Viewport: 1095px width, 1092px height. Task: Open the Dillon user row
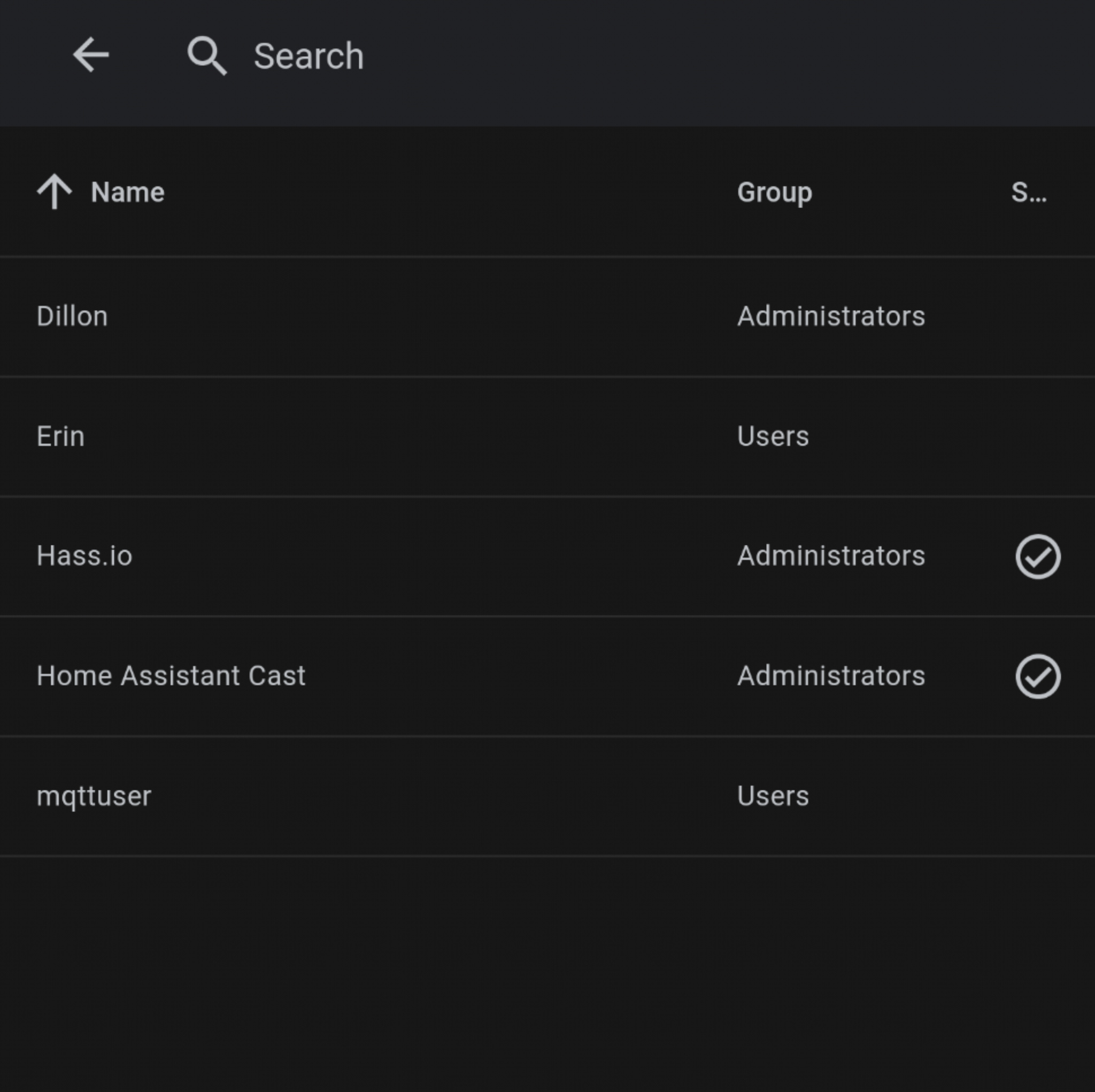tap(73, 316)
